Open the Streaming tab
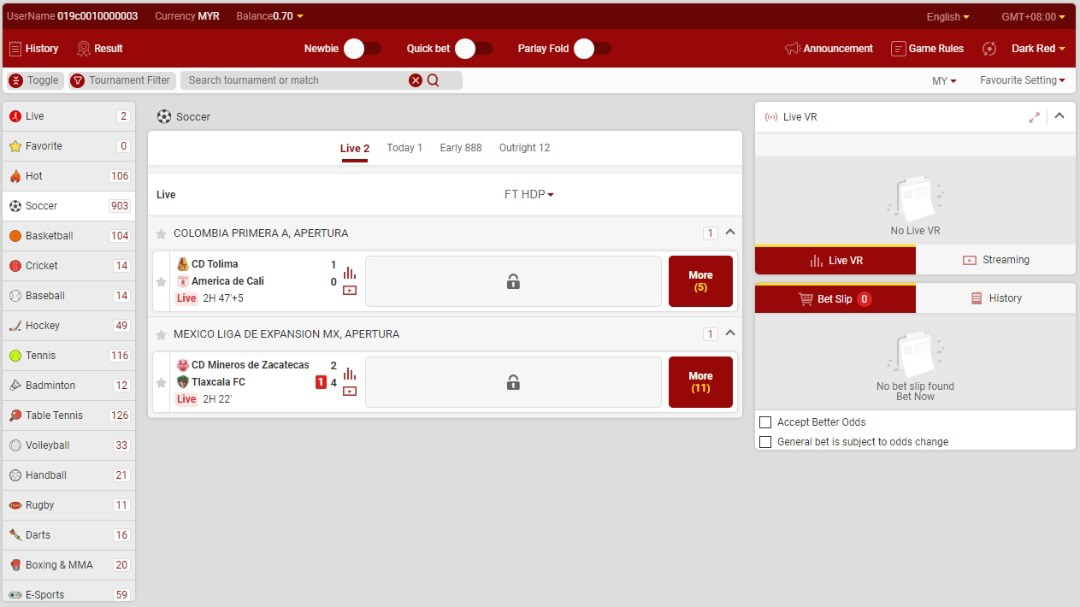 (995, 260)
